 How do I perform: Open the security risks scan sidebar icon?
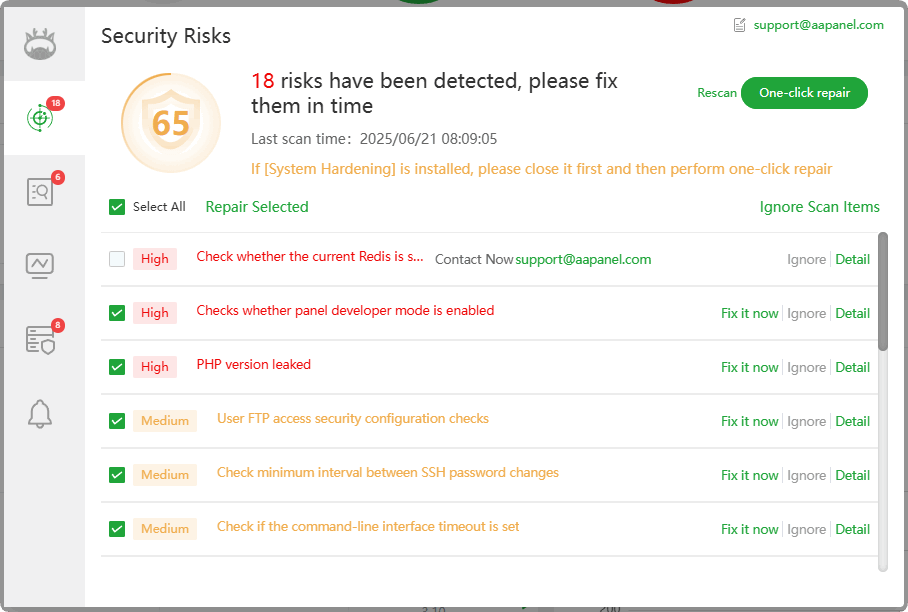40,118
